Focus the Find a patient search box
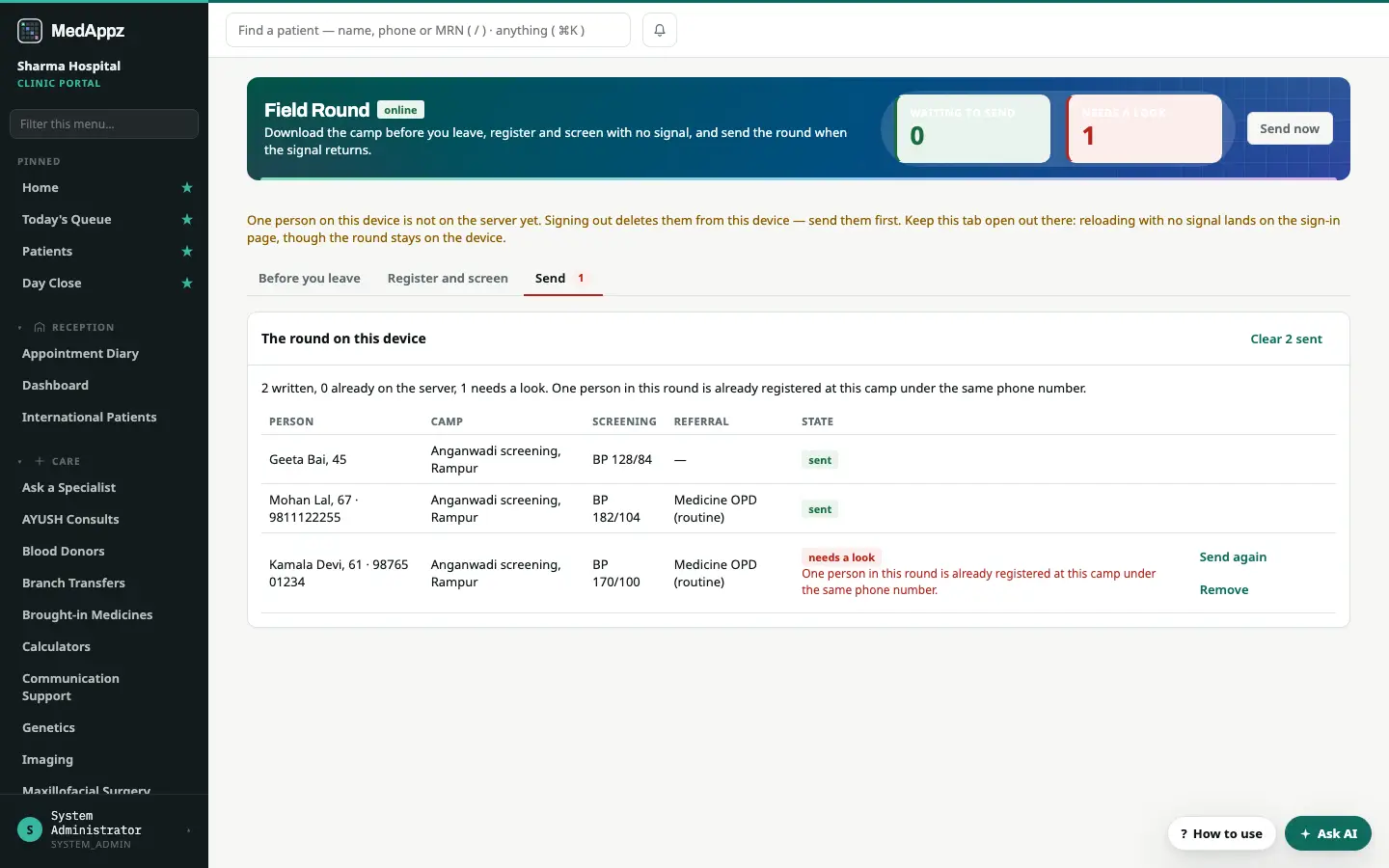This screenshot has height=868, width=1389. tap(428, 30)
